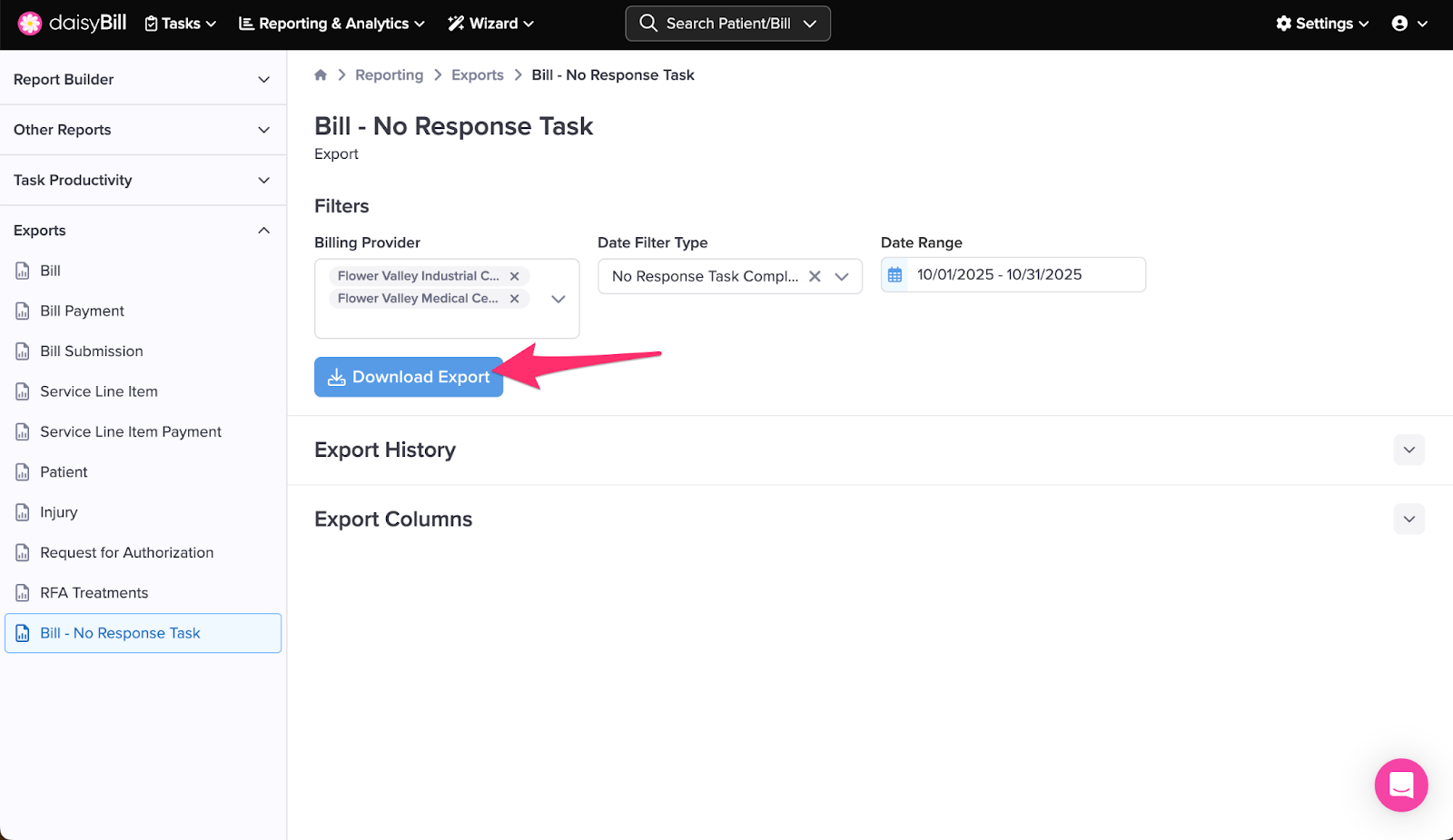Open the Date Filter Type dropdown arrow

coord(842,277)
